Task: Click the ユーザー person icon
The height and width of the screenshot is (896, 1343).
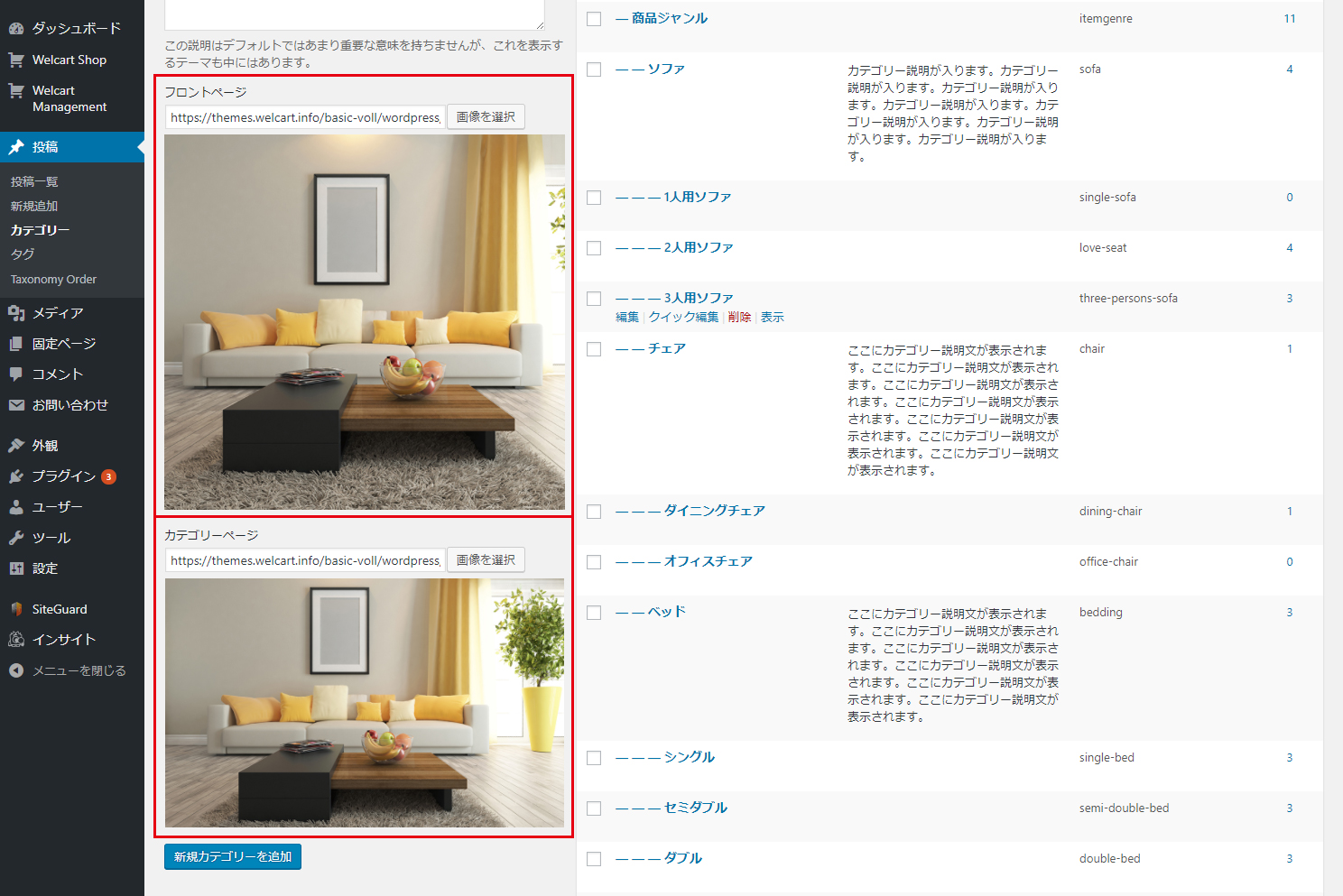Action: click(16, 507)
